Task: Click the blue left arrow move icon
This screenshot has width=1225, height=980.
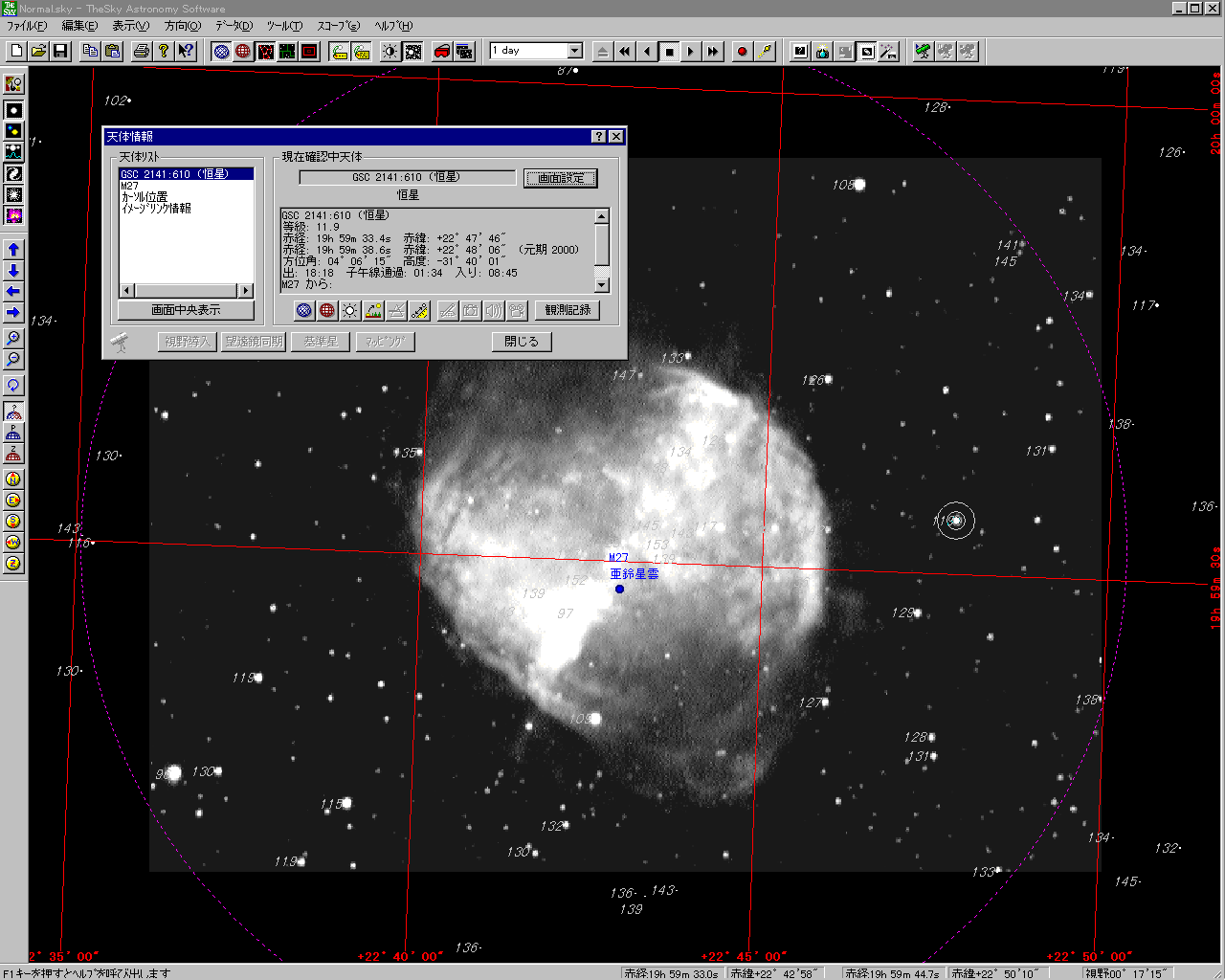Action: point(13,291)
